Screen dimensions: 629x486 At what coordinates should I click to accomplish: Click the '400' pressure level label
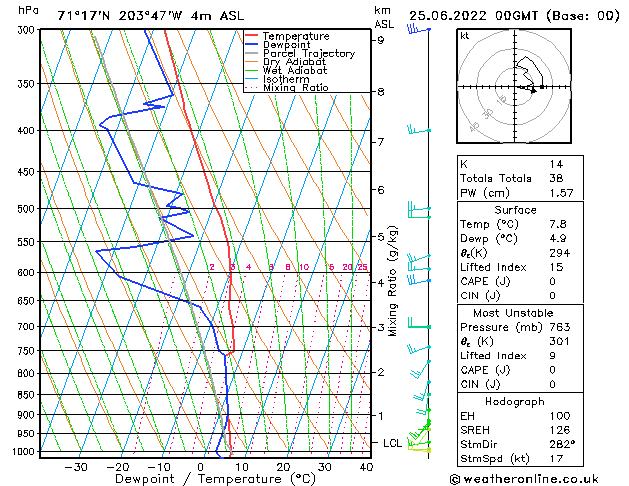coord(28,130)
